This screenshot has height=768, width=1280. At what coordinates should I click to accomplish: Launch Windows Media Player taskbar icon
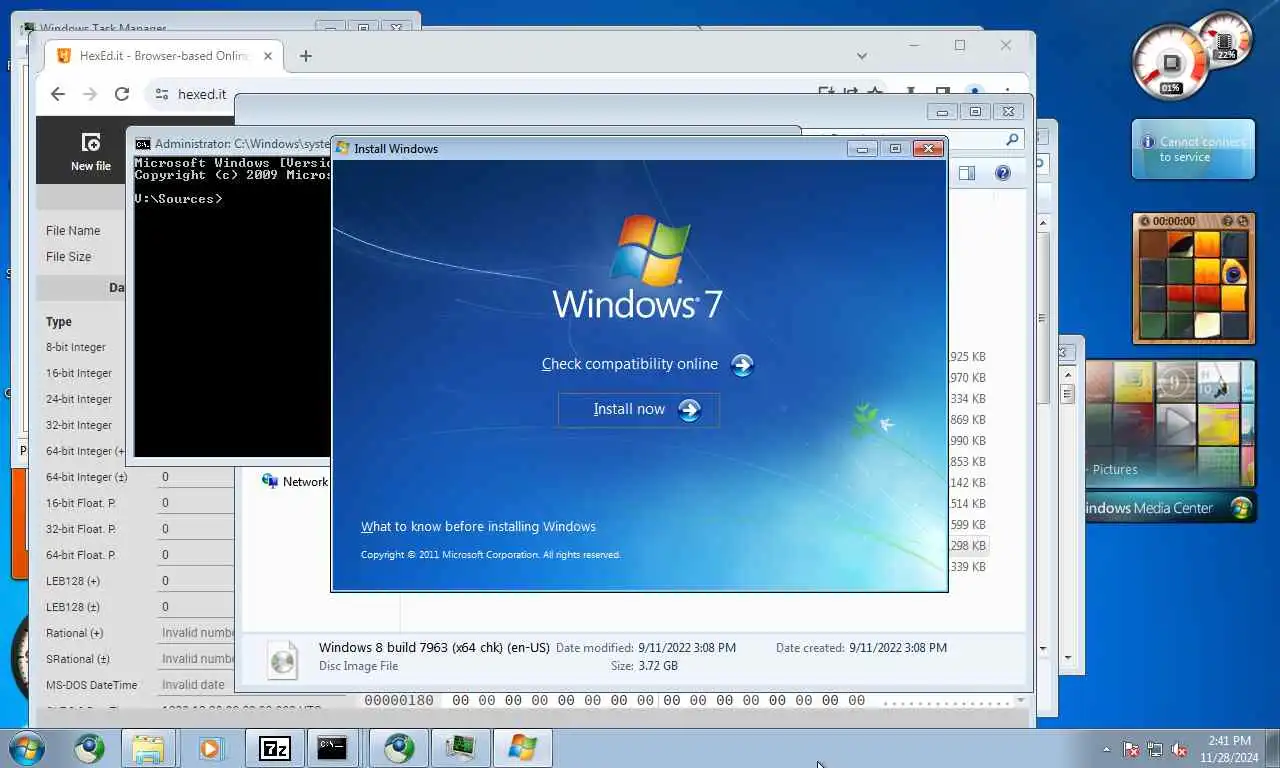pos(210,748)
